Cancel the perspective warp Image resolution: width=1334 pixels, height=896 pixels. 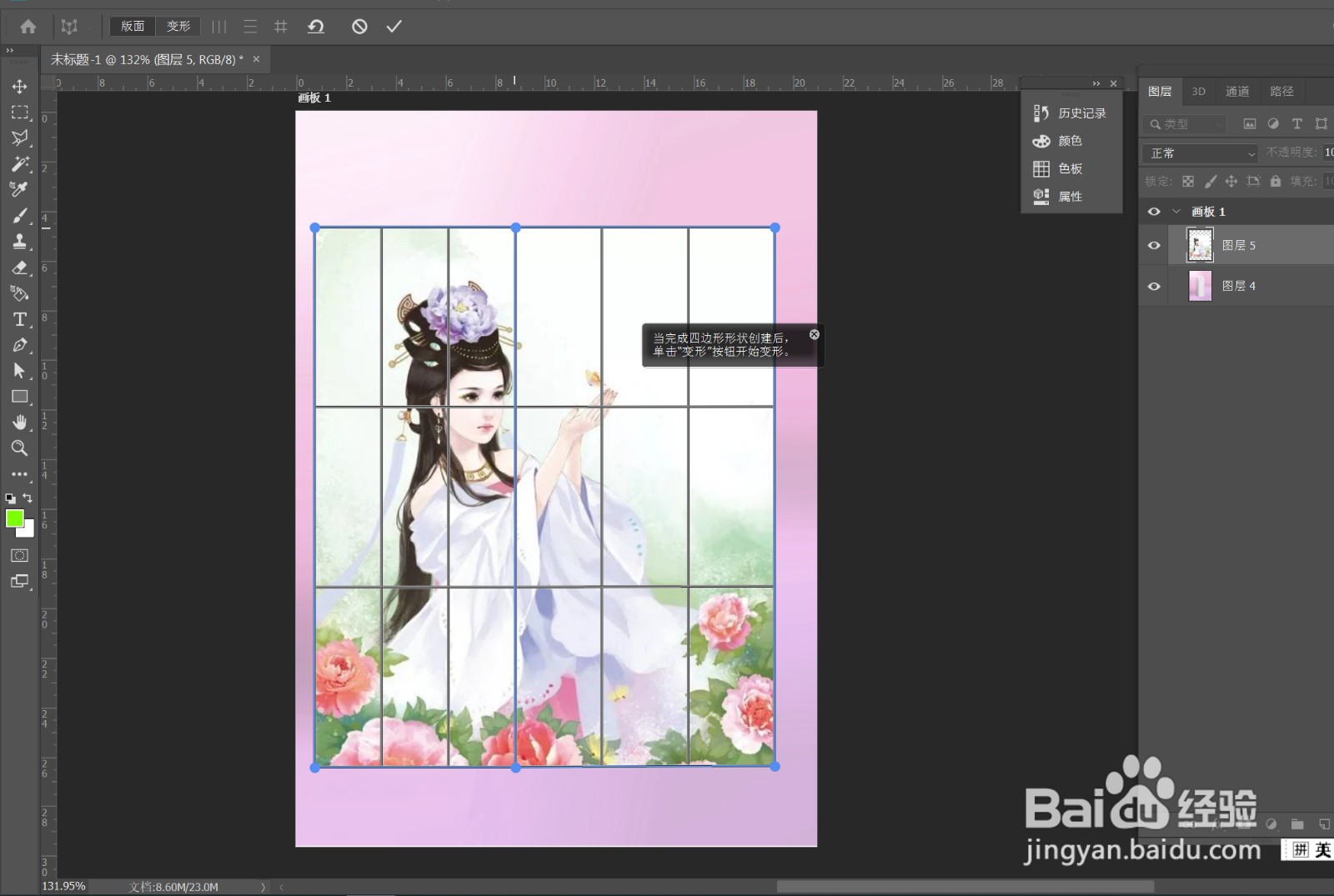pyautogui.click(x=359, y=27)
